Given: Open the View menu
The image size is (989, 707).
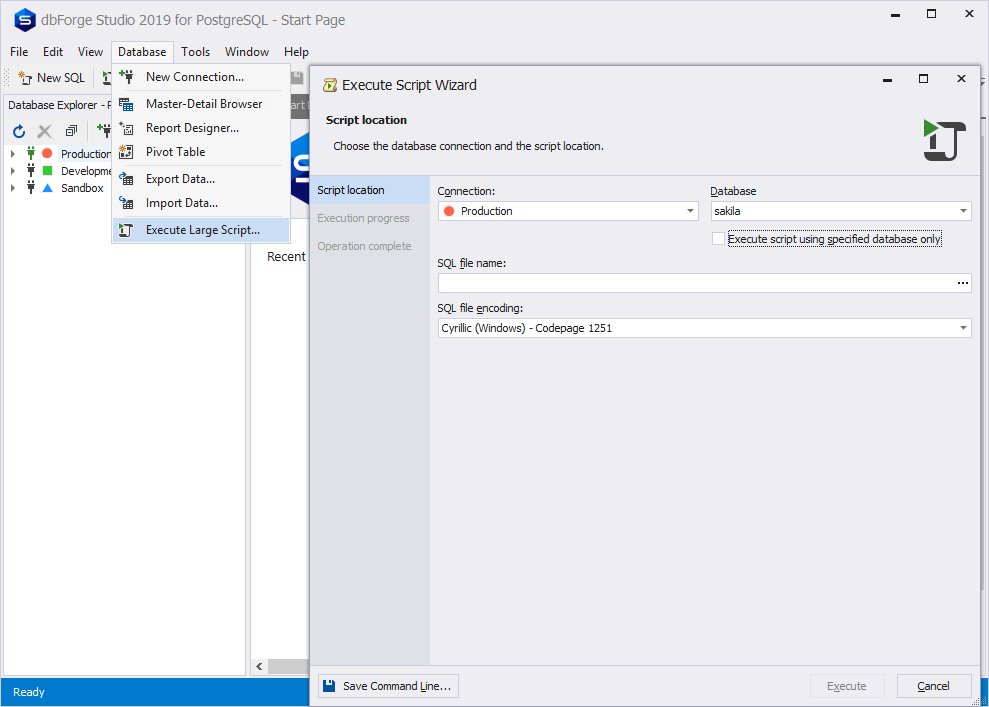Looking at the screenshot, I should pos(90,52).
